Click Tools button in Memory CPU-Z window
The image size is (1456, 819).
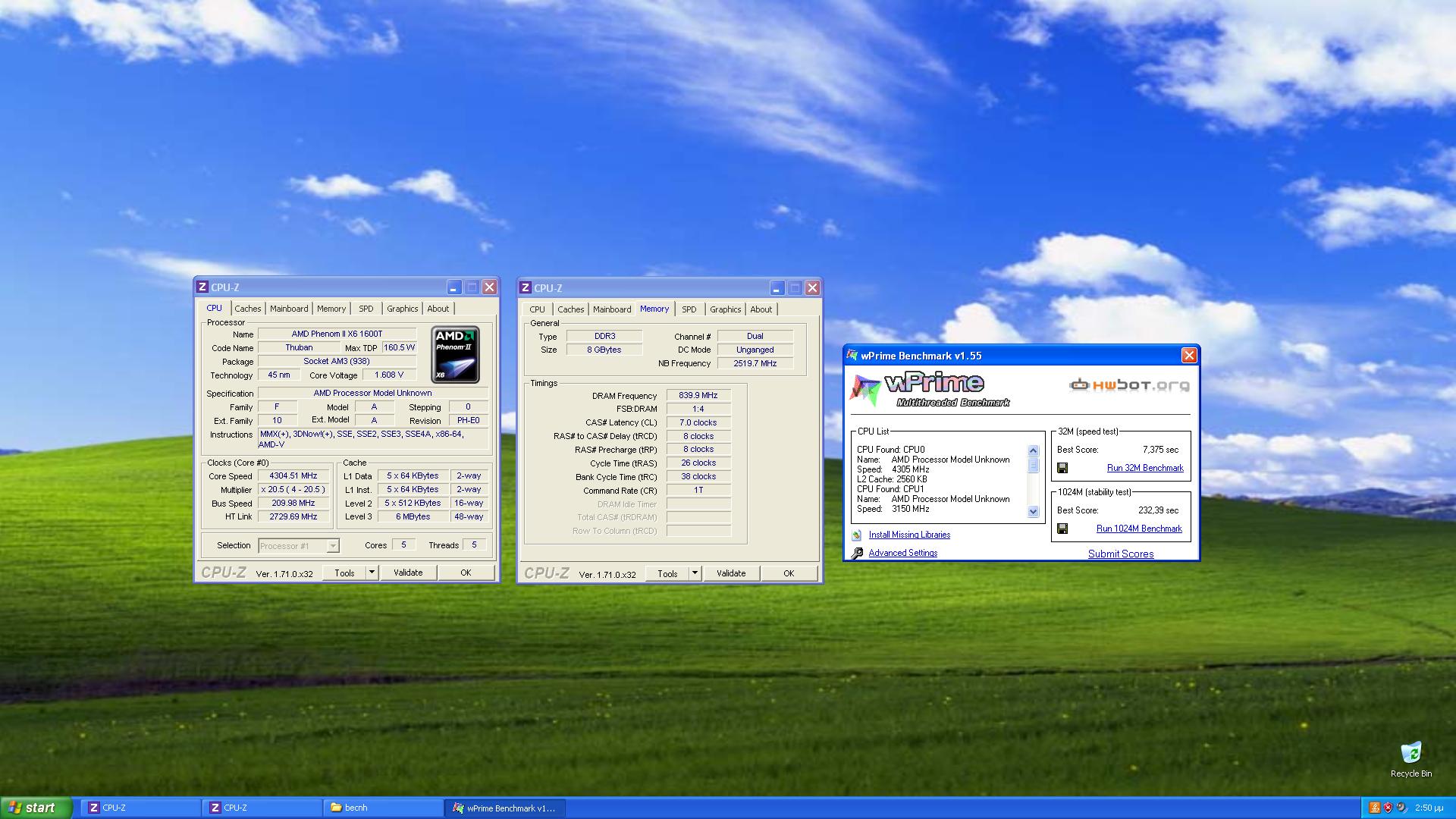667,573
